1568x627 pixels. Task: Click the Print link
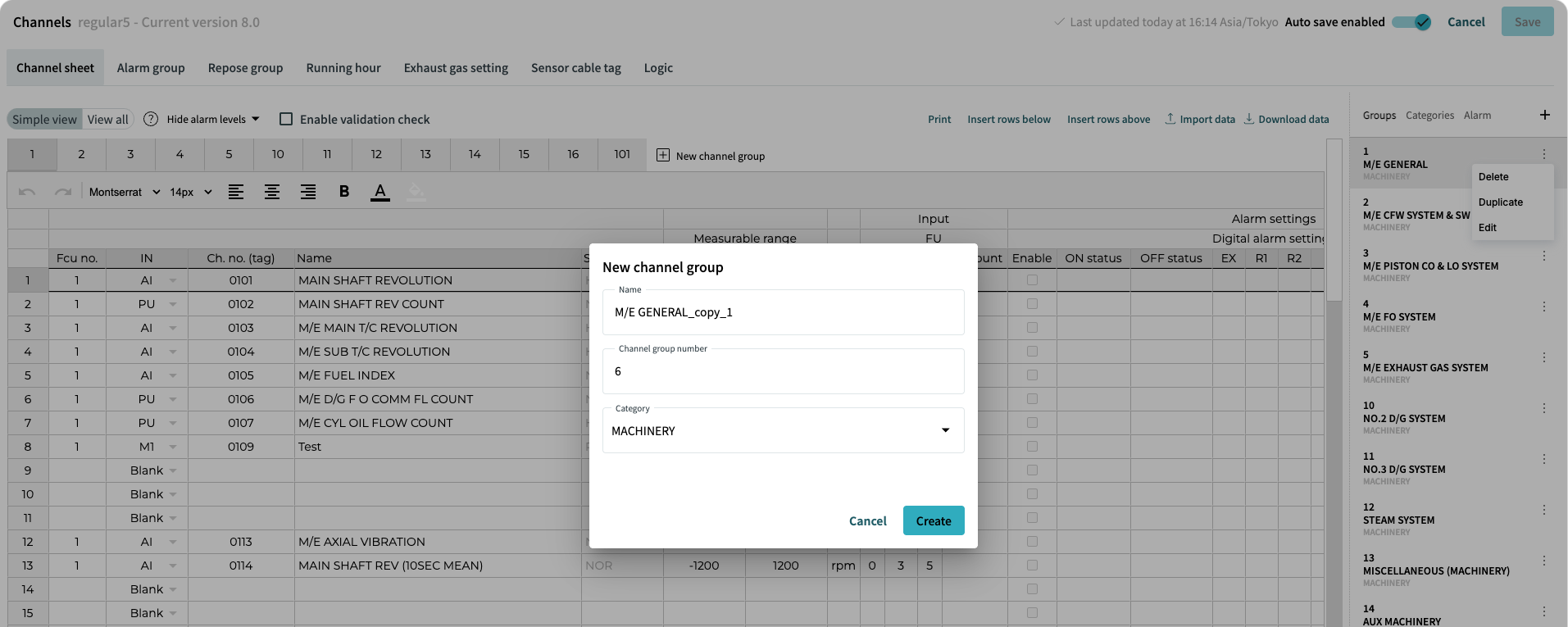coord(939,119)
